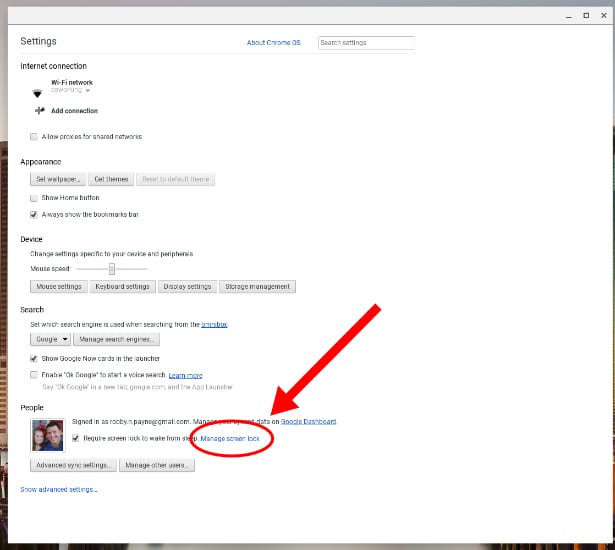Image resolution: width=615 pixels, height=550 pixels.
Task: Open the Learn more link
Action: [x=186, y=375]
